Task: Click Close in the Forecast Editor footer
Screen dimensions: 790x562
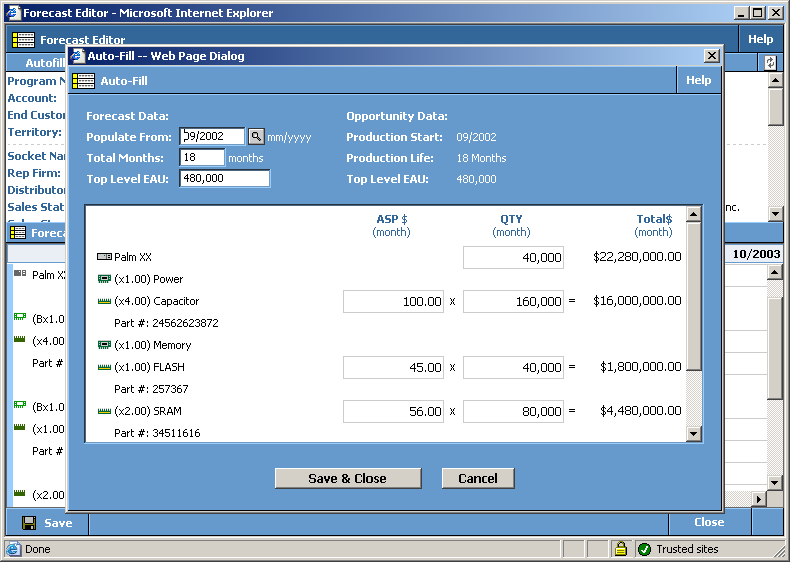Action: pos(709,522)
